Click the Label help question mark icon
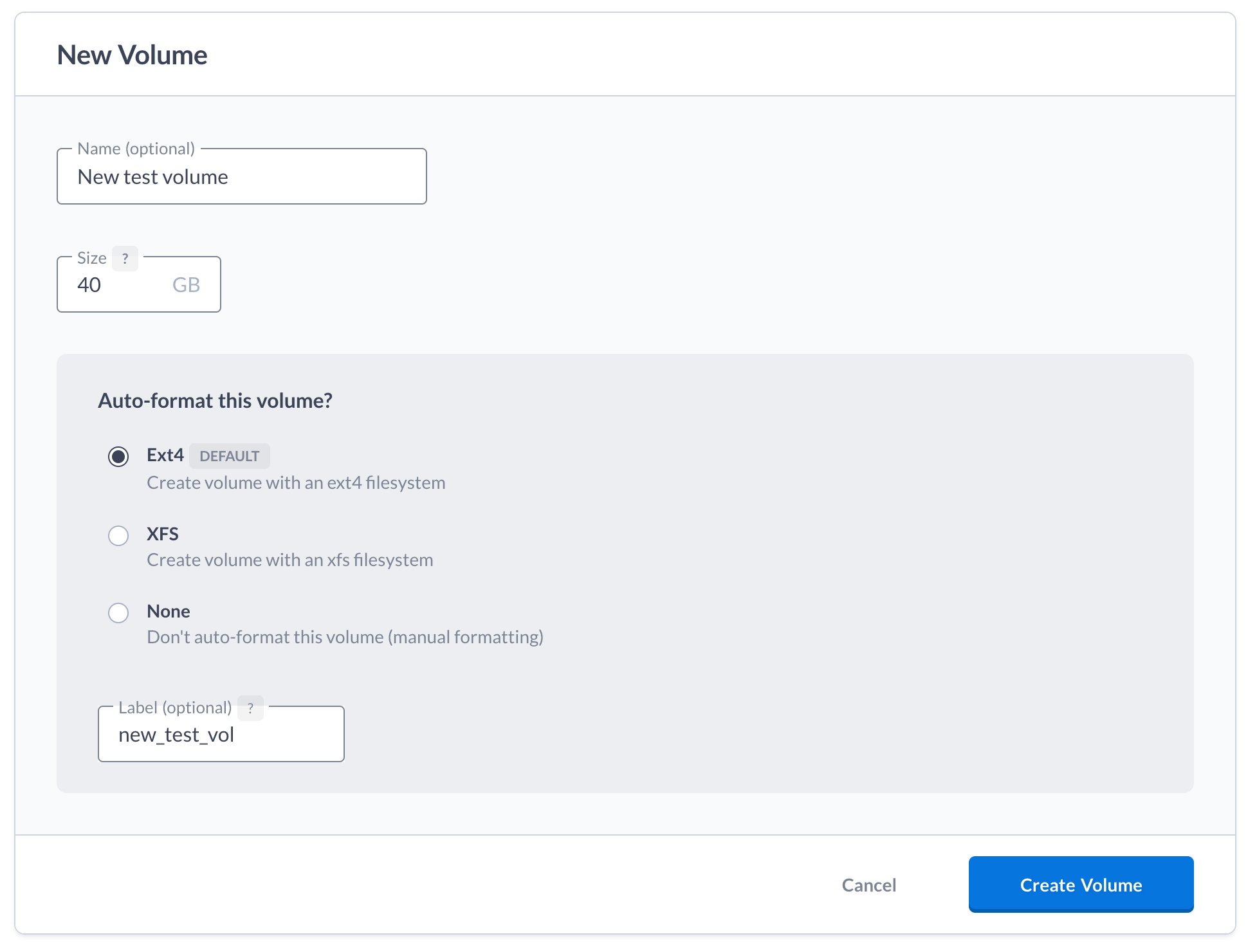The height and width of the screenshot is (952, 1257). pyautogui.click(x=250, y=708)
